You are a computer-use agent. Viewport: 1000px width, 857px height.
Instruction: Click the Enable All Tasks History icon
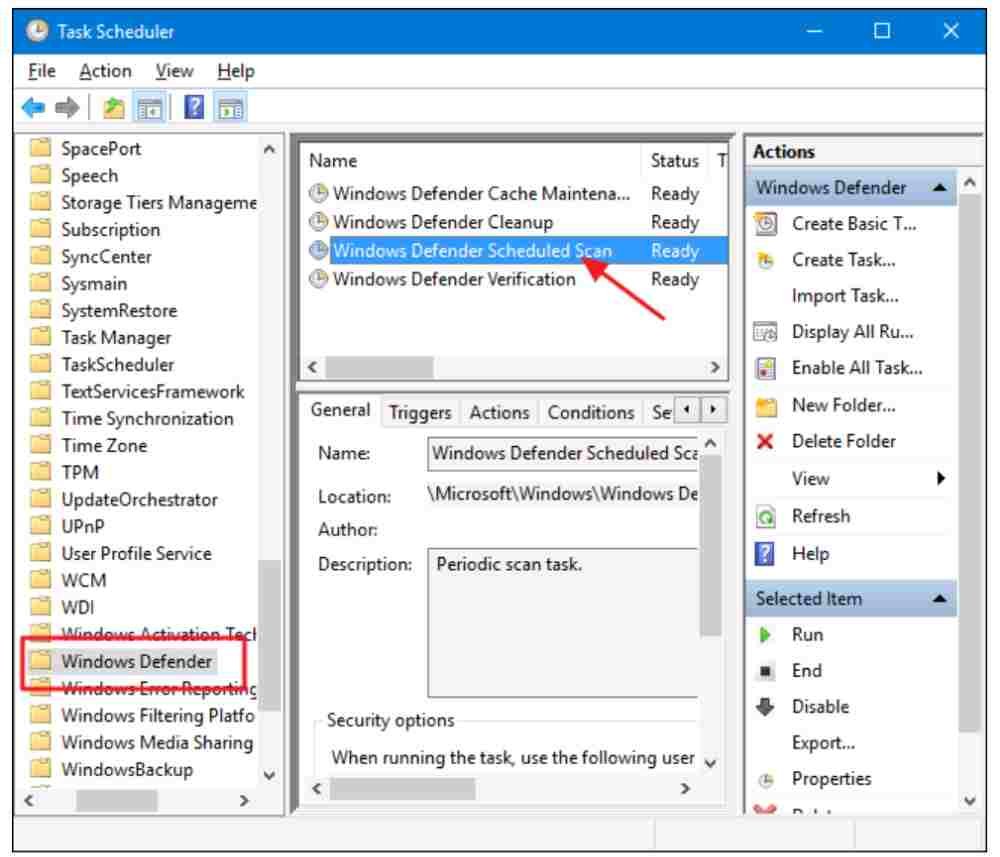tap(765, 369)
